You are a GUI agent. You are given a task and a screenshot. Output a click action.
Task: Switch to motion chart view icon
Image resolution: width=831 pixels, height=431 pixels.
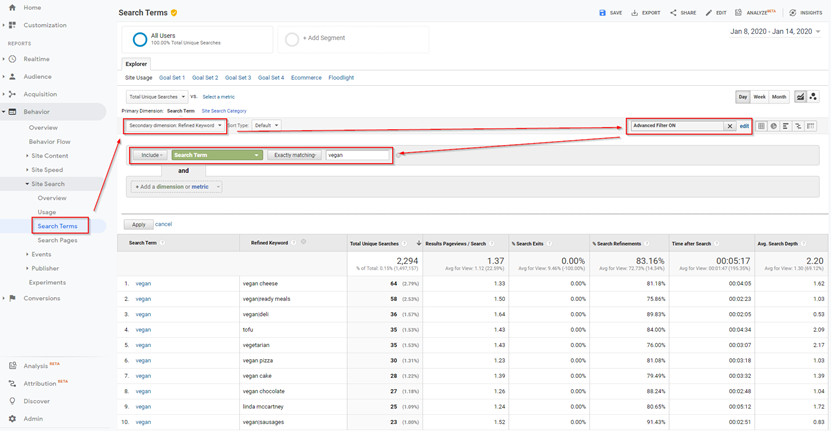pos(813,96)
